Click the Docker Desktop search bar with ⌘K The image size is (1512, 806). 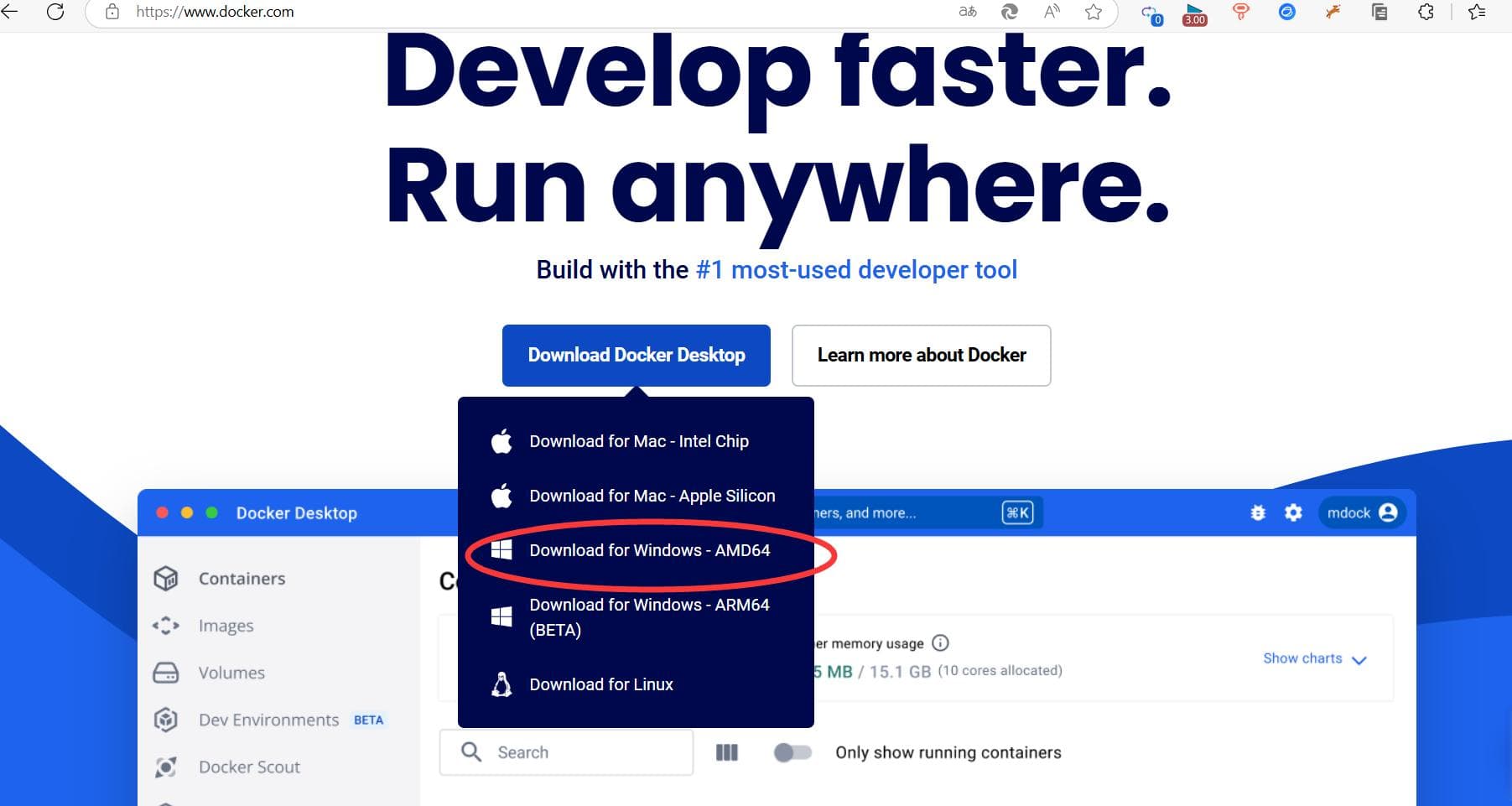point(927,512)
